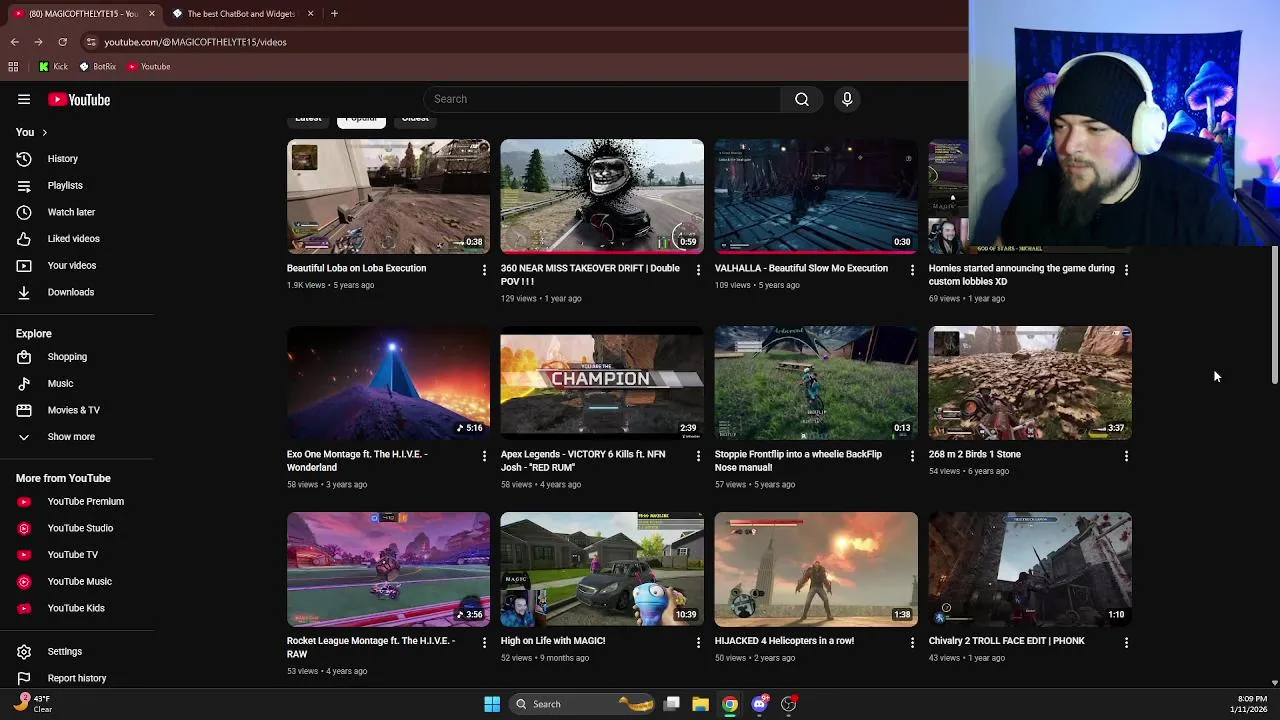The height and width of the screenshot is (720, 1280).
Task: Open title HIJACKED 4 Helicopters in a row!
Action: click(784, 641)
